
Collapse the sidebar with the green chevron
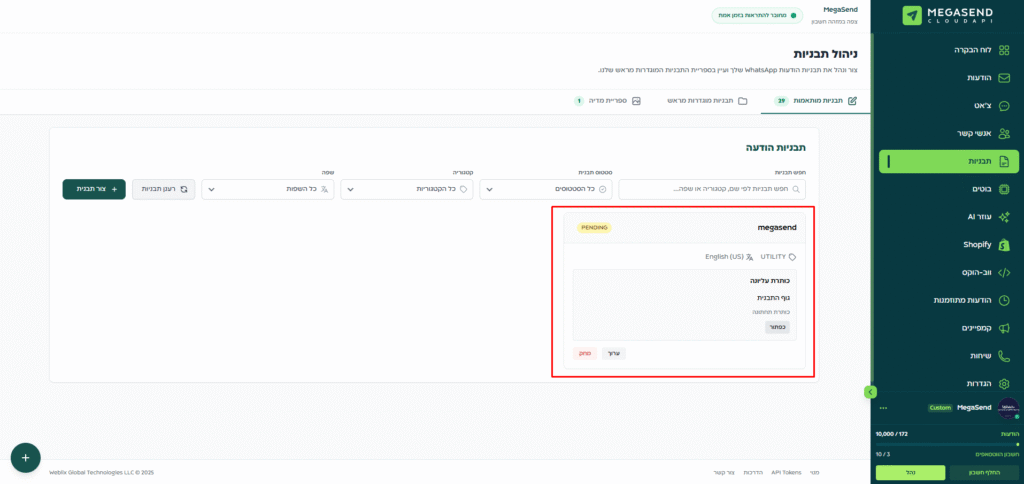870,392
